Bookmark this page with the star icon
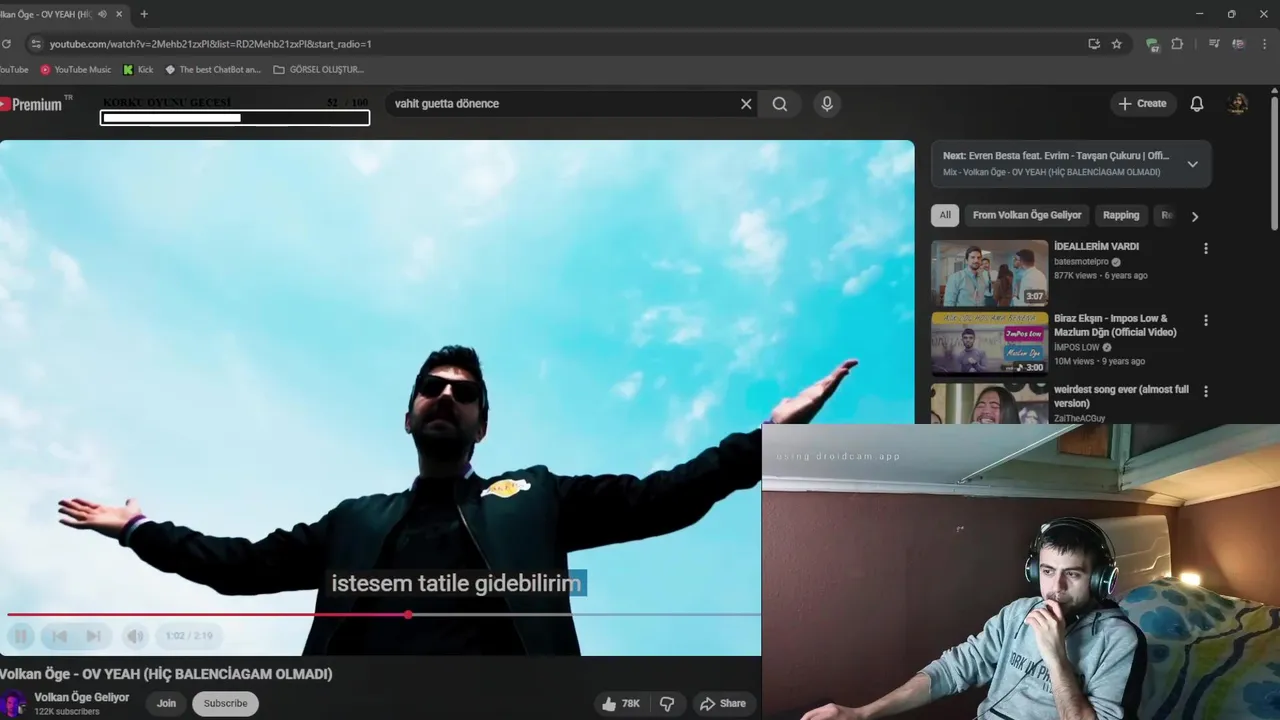The height and width of the screenshot is (720, 1280). pos(1117,44)
